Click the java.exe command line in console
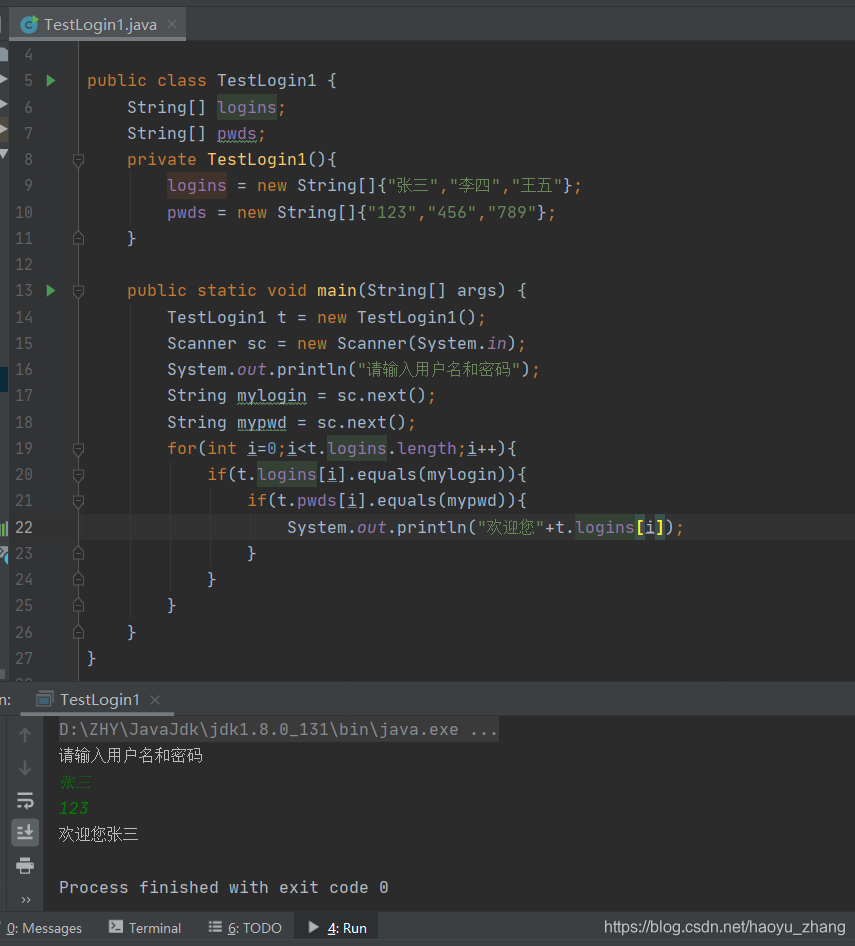The width and height of the screenshot is (855, 946). tap(278, 730)
